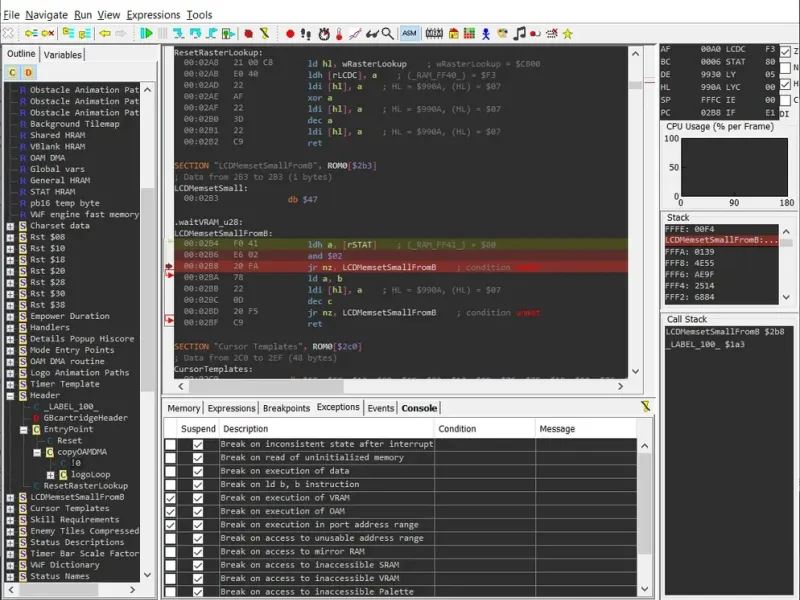Select the Variables tab
Viewport: 800px width, 600px height.
63,55
